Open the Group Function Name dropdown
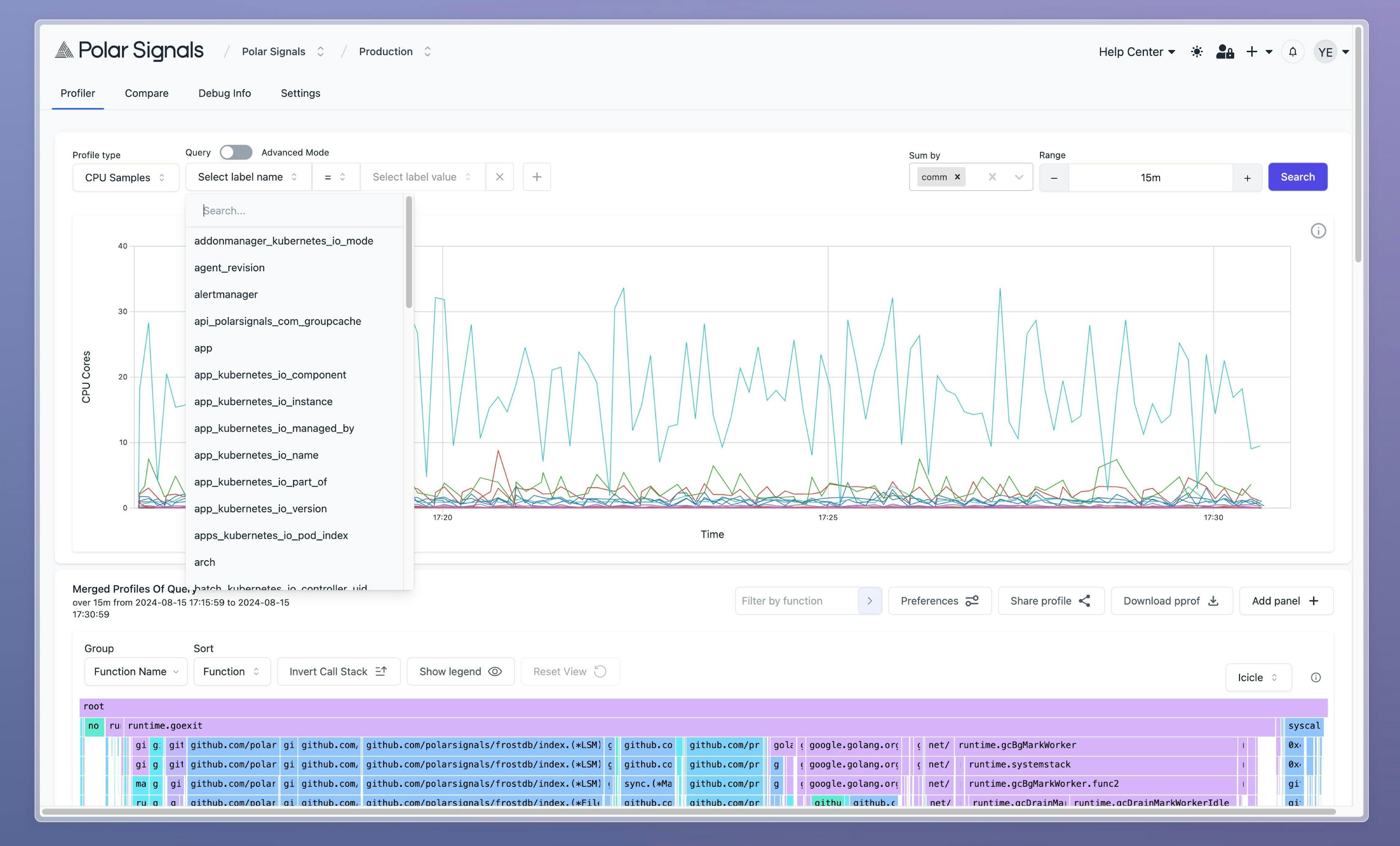The width and height of the screenshot is (1400, 846). 136,671
